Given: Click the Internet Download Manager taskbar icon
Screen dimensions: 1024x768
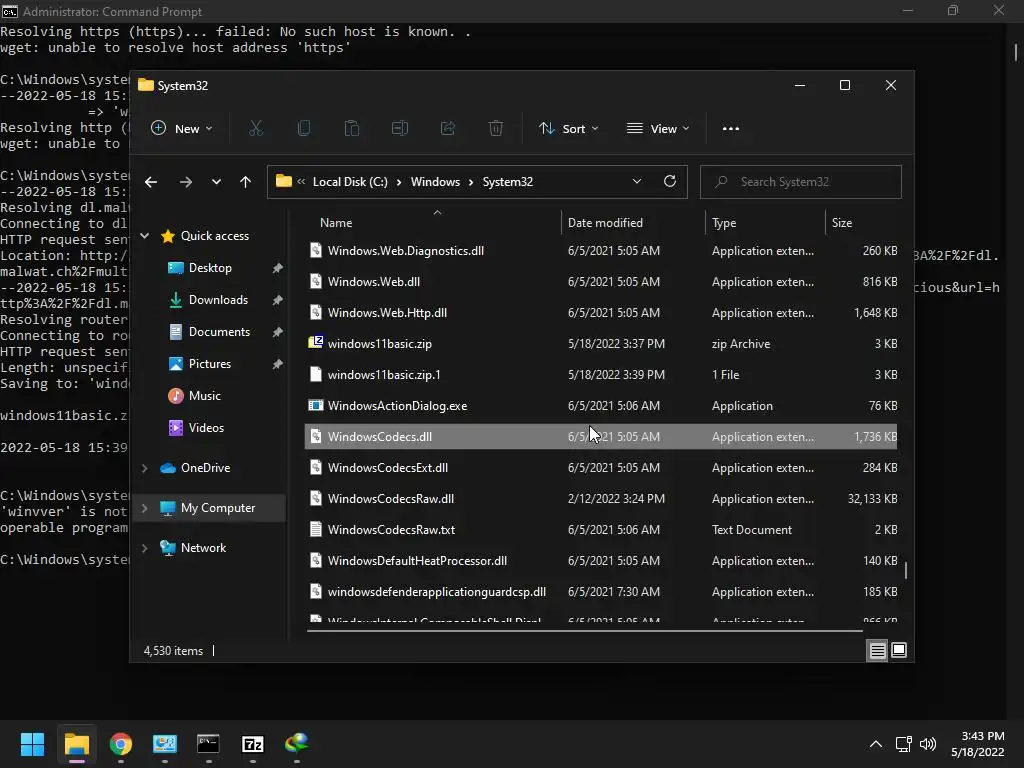Looking at the screenshot, I should [296, 744].
